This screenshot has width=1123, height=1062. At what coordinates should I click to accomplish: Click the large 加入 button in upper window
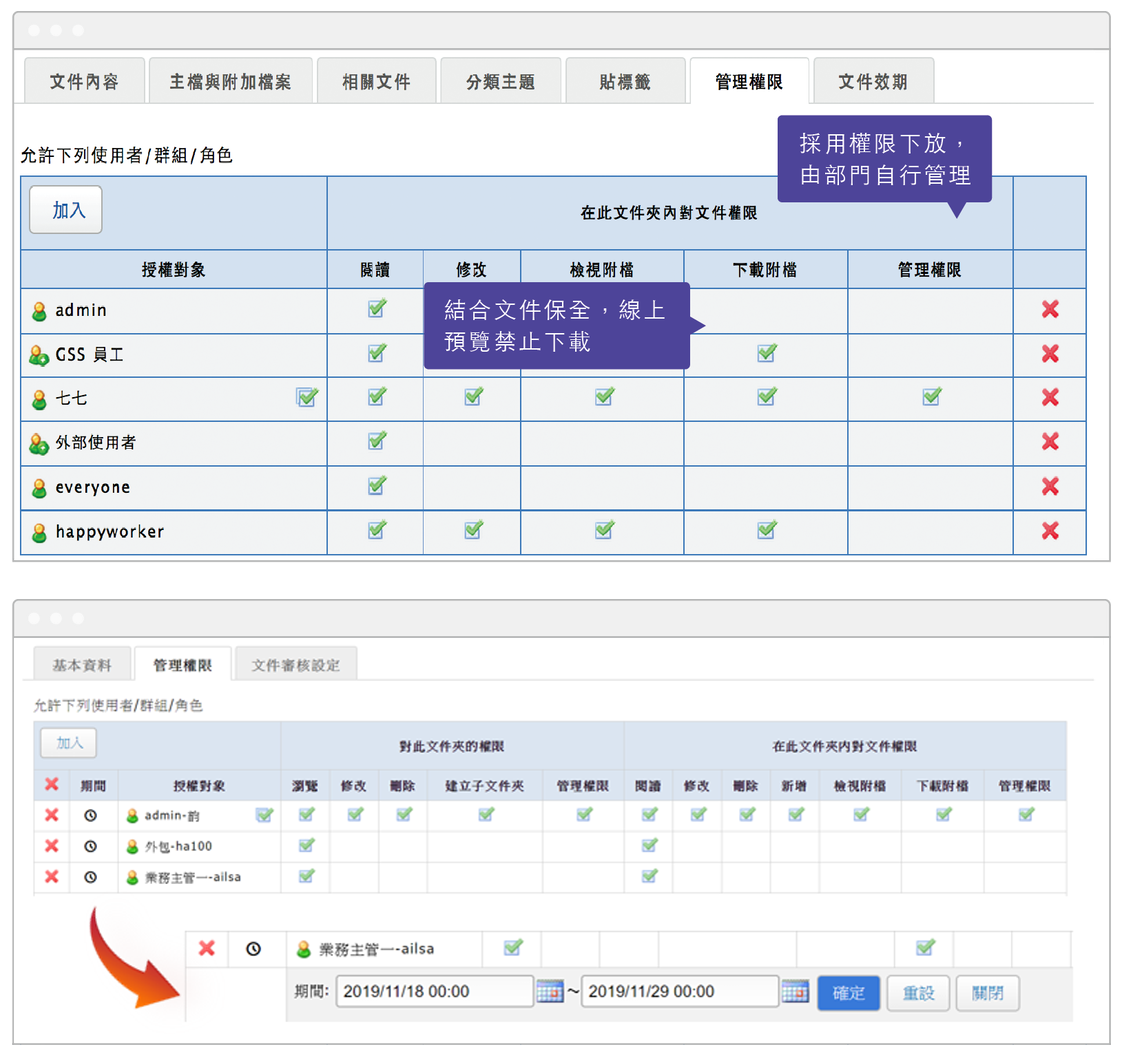pos(66,210)
